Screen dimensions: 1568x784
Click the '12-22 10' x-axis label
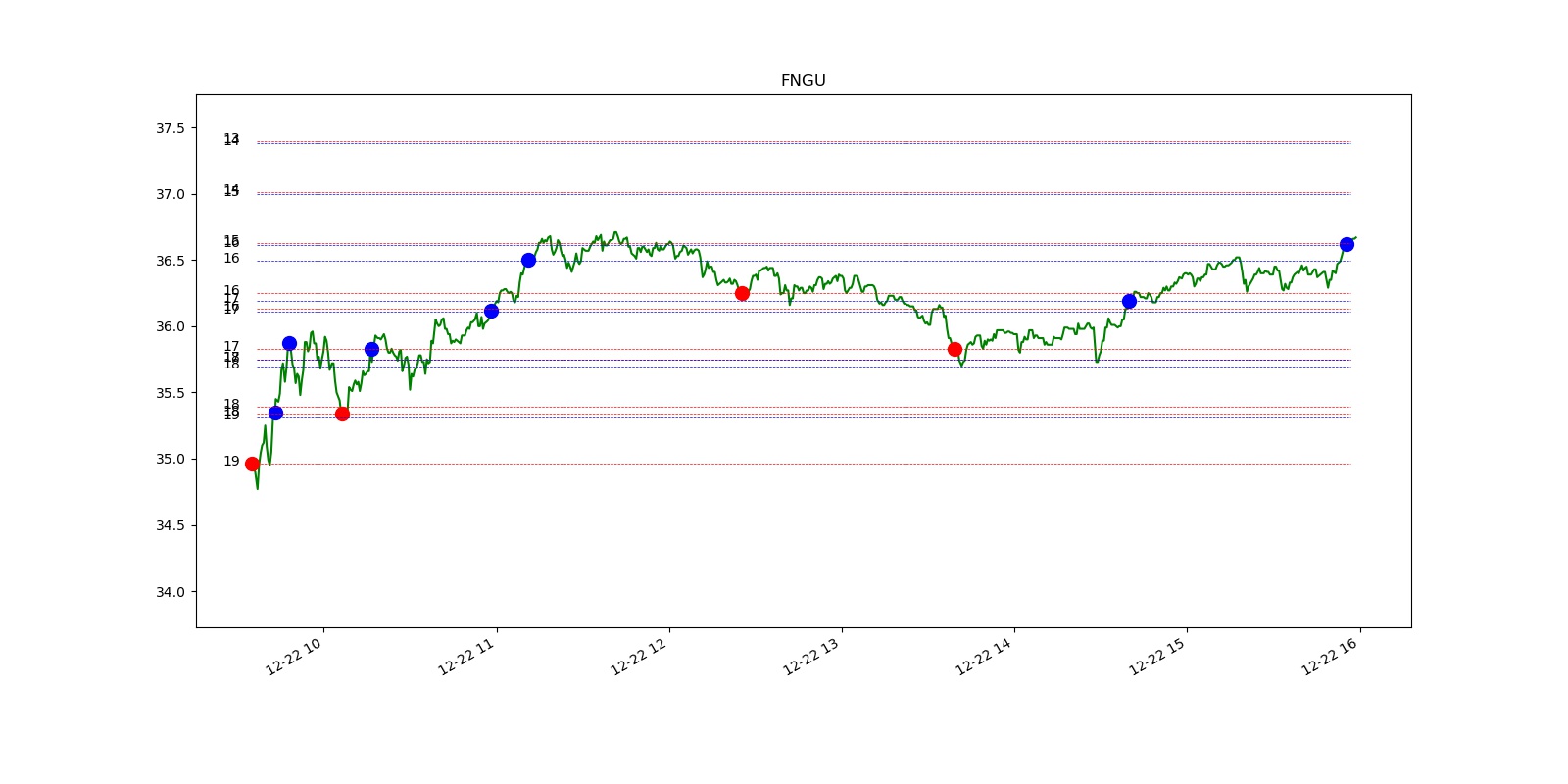tap(293, 657)
